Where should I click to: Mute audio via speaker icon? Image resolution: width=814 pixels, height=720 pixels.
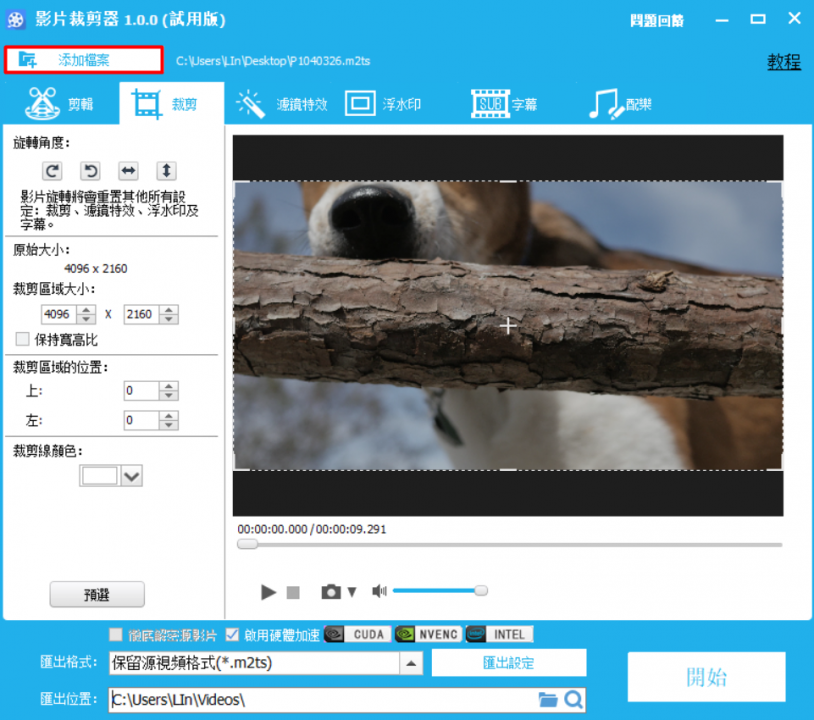point(379,591)
